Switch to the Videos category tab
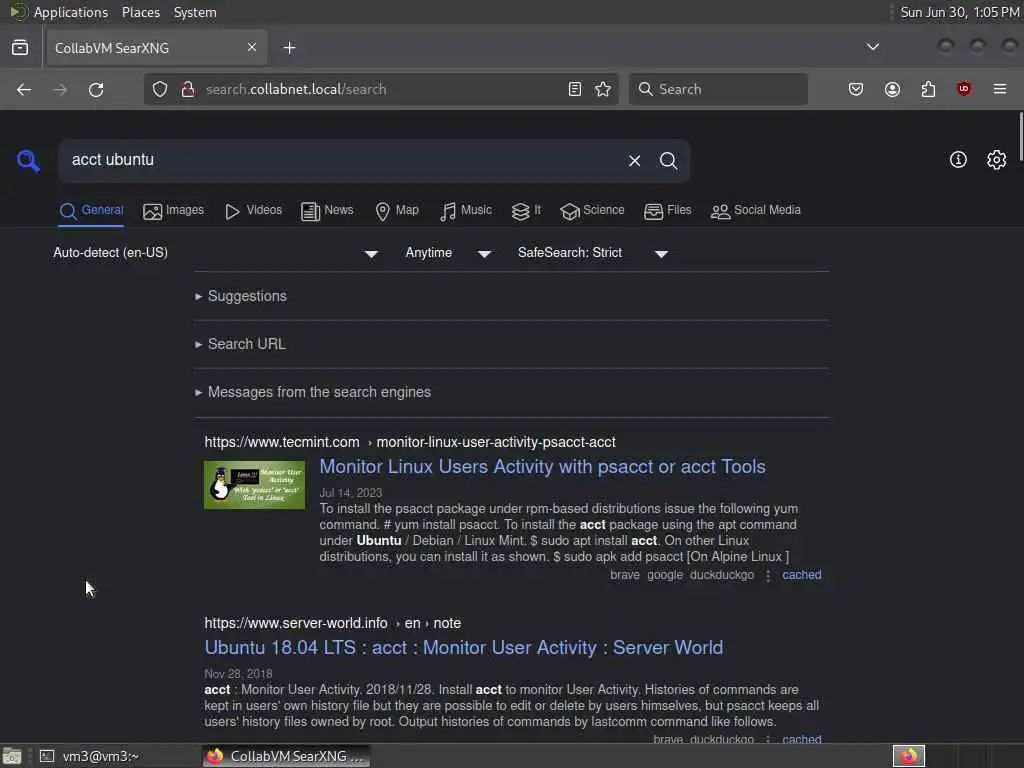This screenshot has width=1024, height=768. [x=253, y=210]
